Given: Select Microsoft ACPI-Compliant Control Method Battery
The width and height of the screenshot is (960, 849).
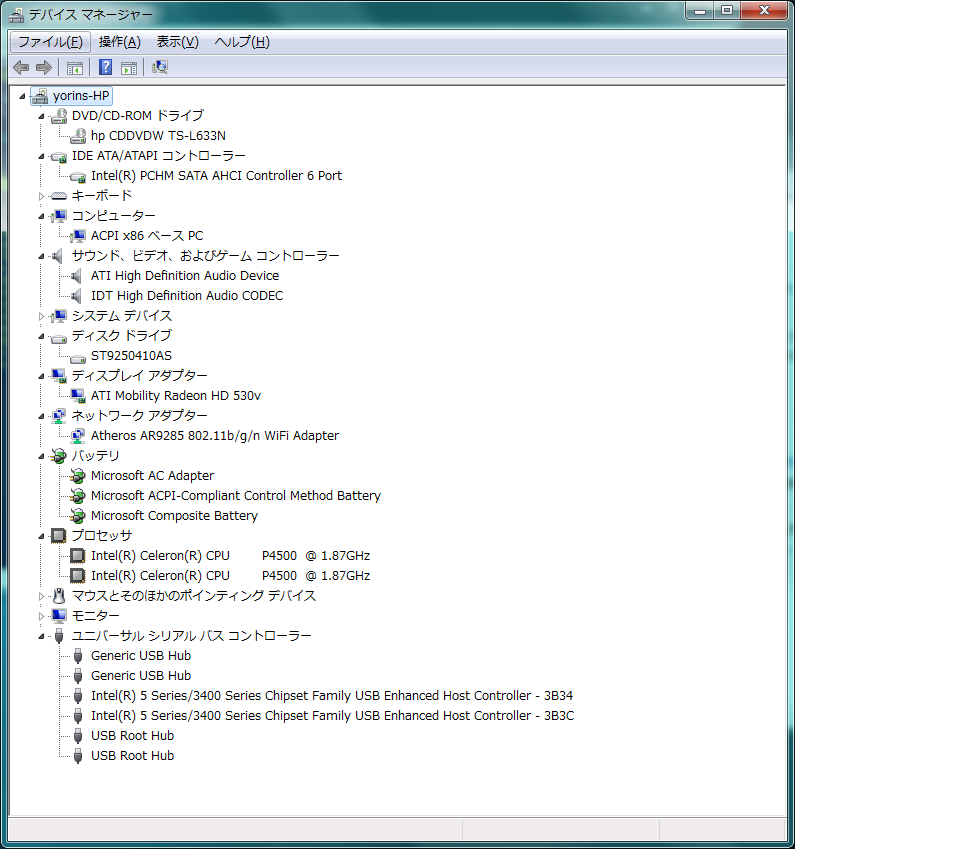Looking at the screenshot, I should pyautogui.click(x=236, y=496).
